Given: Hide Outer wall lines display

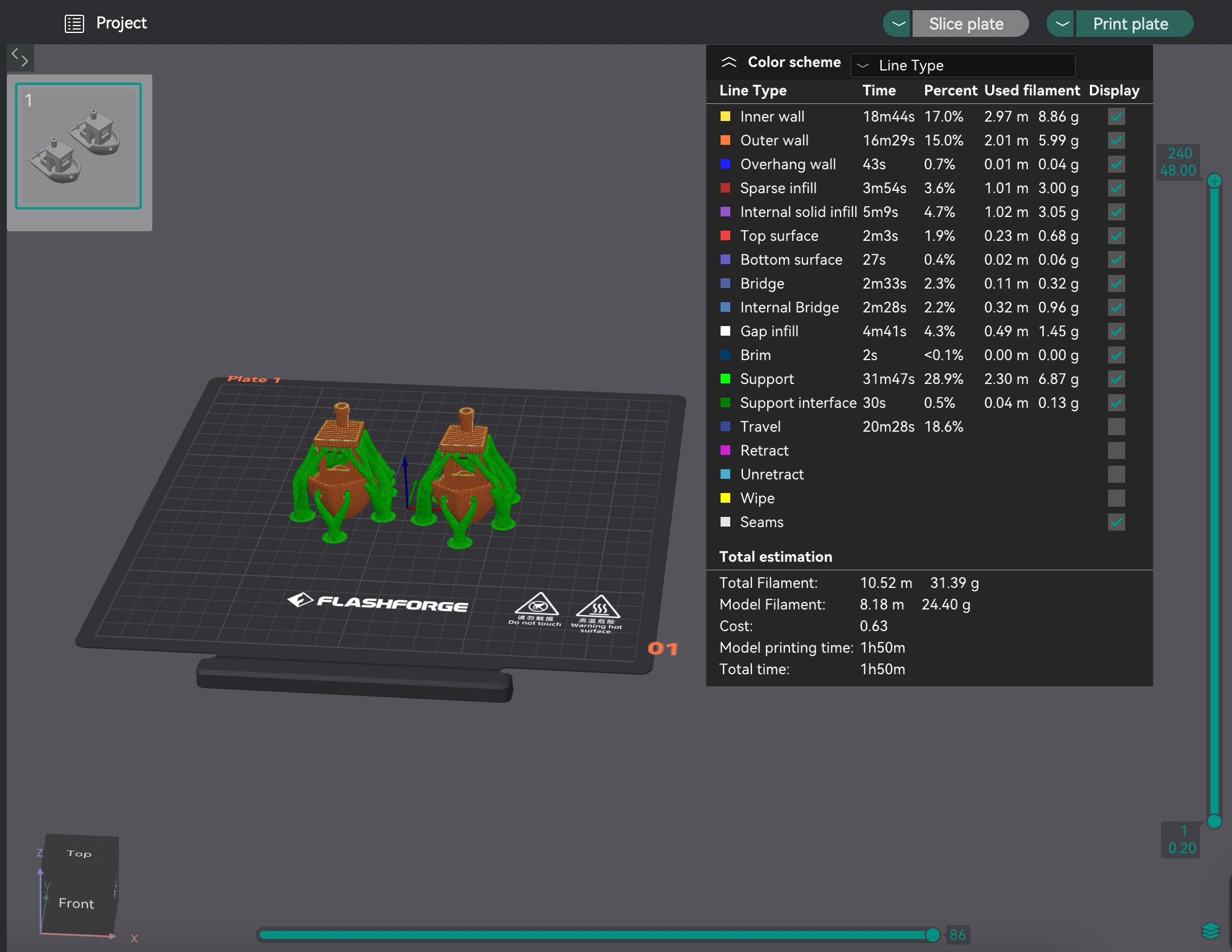Looking at the screenshot, I should [x=1116, y=140].
